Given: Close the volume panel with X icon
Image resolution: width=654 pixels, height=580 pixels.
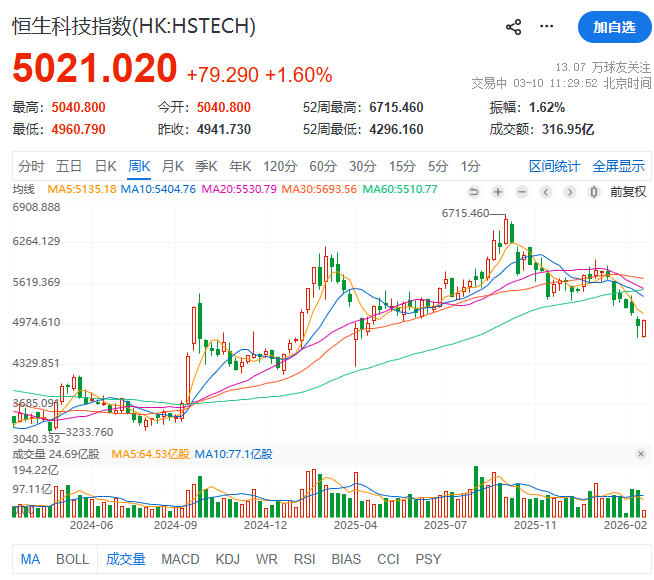Looking at the screenshot, I should click(x=641, y=454).
